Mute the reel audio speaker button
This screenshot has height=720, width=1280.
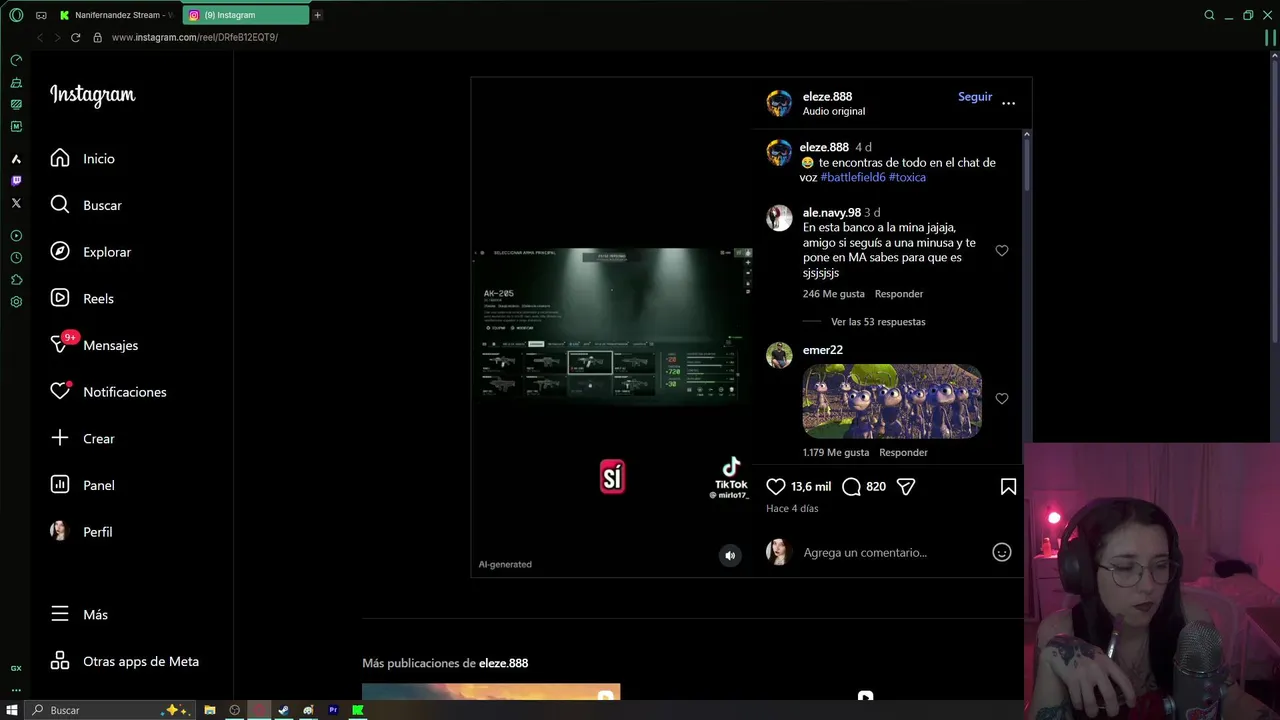point(730,556)
